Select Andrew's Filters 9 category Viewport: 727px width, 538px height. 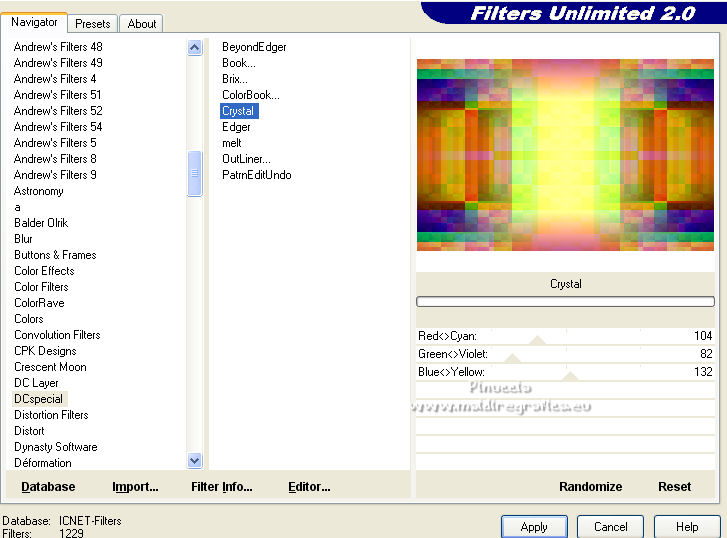click(x=55, y=175)
